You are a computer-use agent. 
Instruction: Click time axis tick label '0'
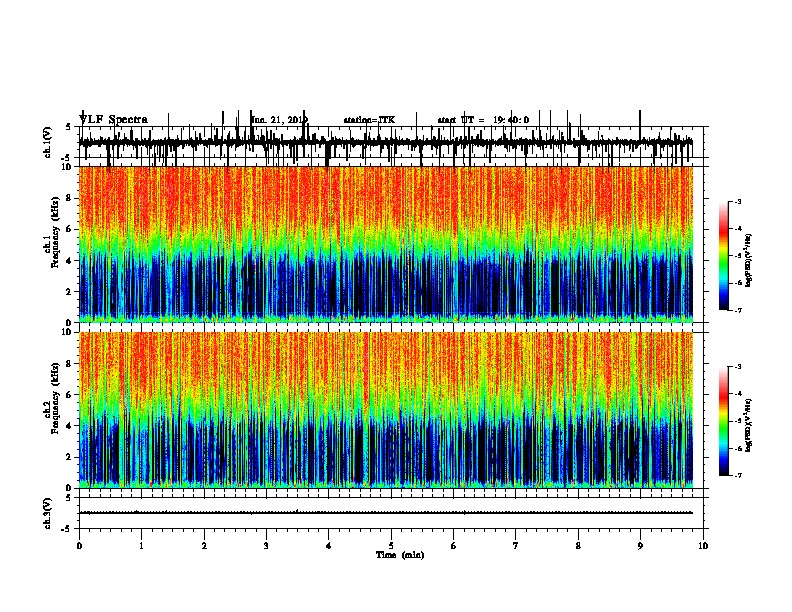click(x=79, y=546)
